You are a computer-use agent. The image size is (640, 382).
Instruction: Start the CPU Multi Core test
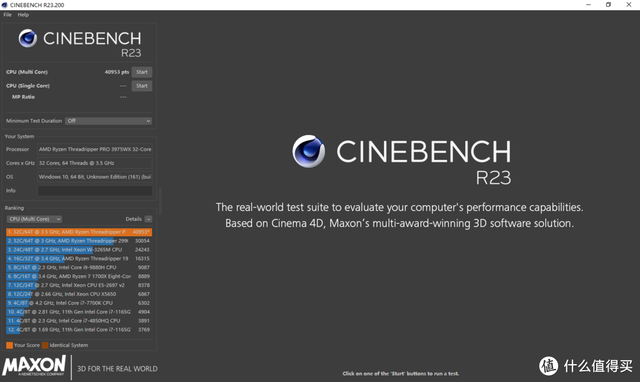pos(142,72)
